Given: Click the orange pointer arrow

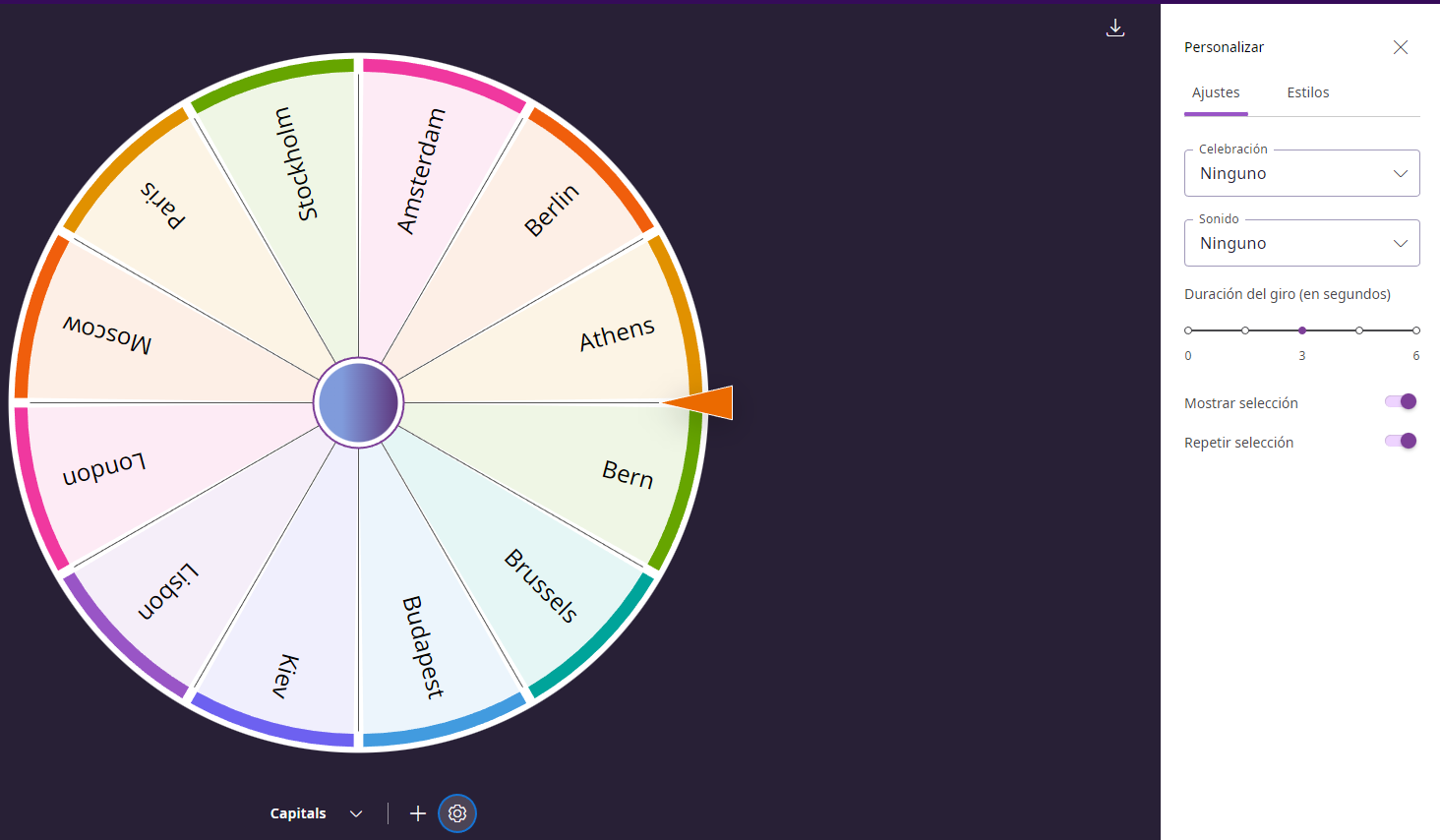Looking at the screenshot, I should pyautogui.click(x=698, y=402).
